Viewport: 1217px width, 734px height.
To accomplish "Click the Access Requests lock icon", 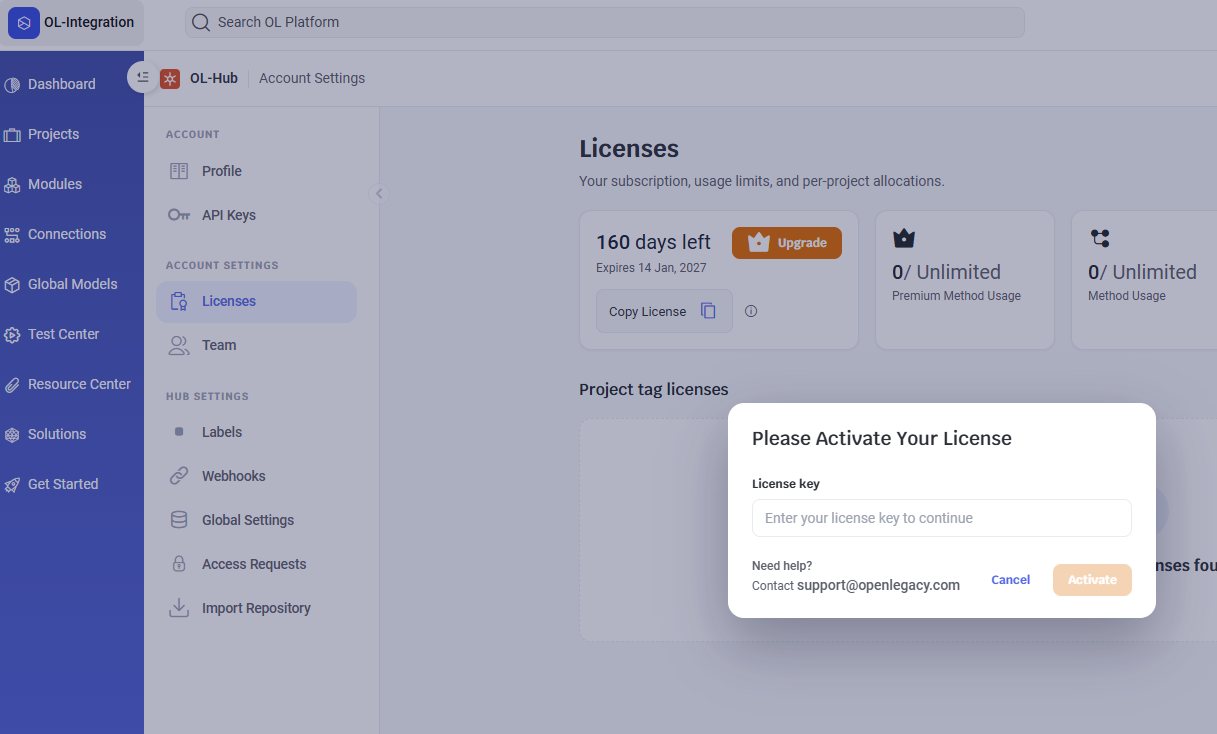I will [x=179, y=564].
